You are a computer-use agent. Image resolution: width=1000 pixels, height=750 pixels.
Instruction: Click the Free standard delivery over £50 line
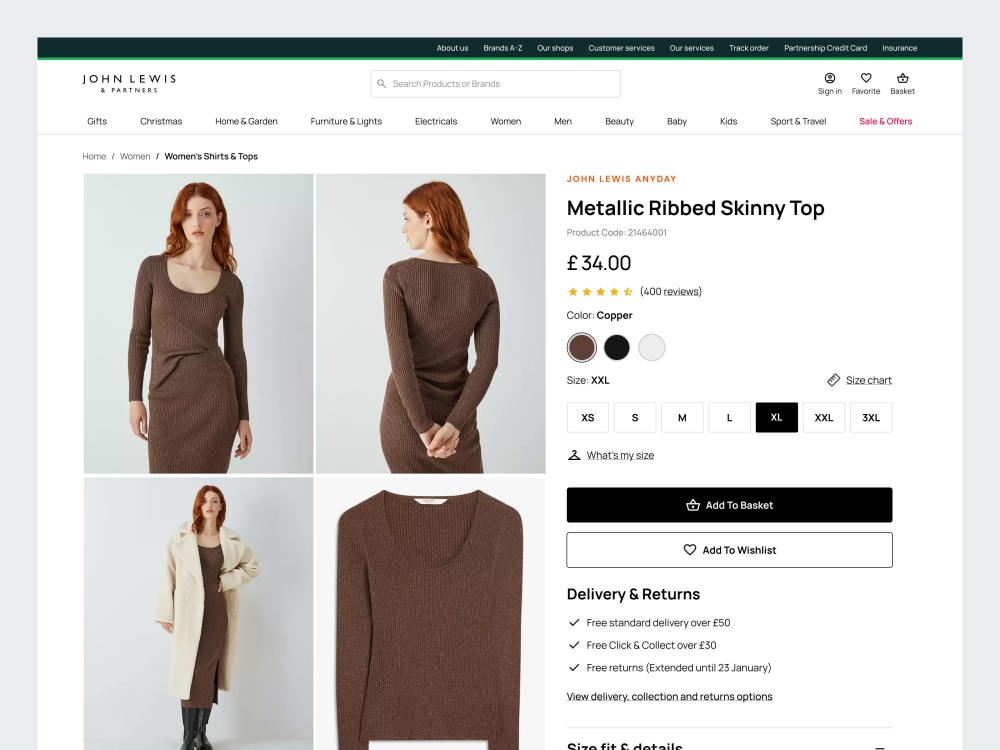pos(658,622)
